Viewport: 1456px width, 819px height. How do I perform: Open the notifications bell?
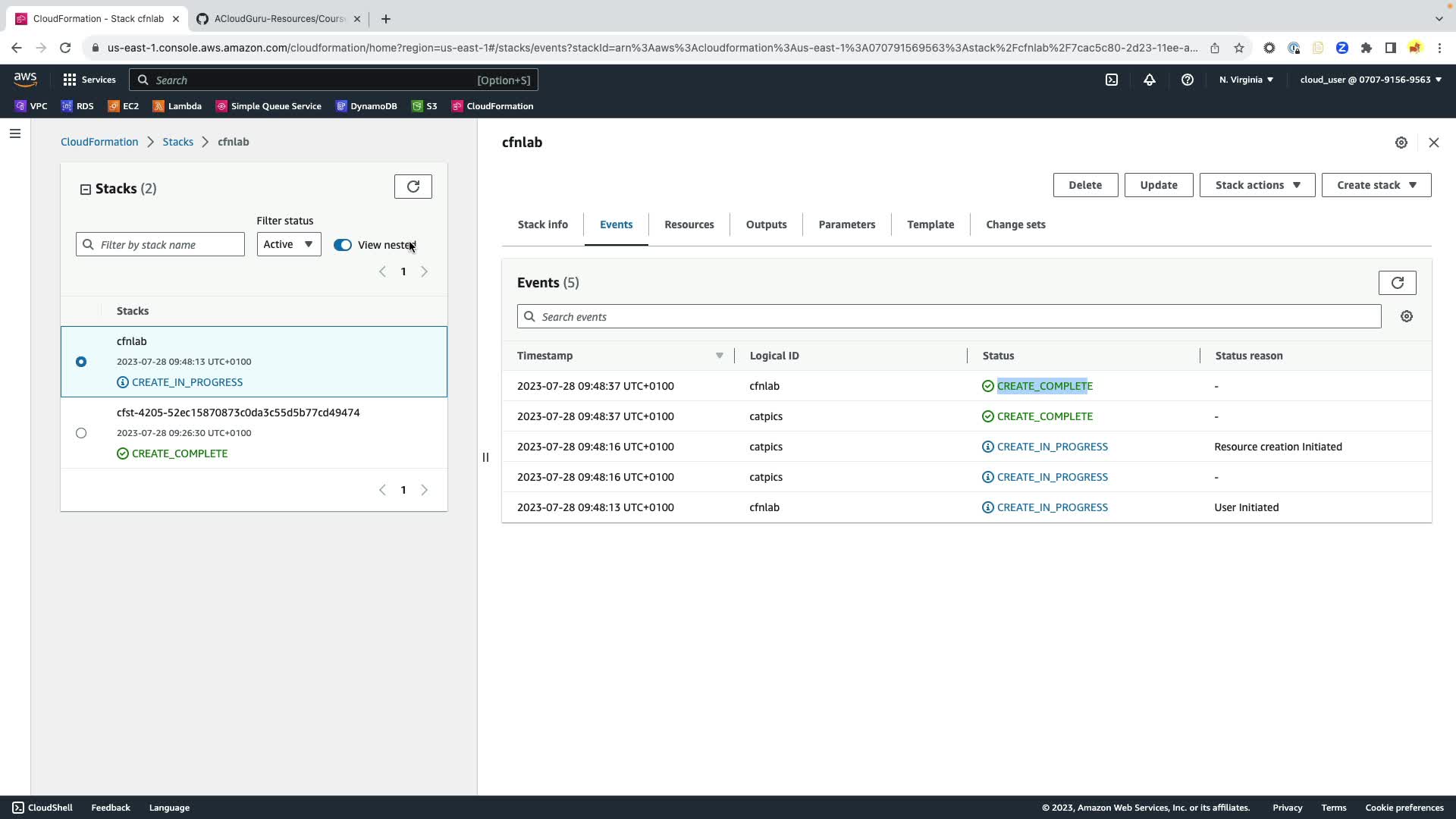click(x=1150, y=80)
